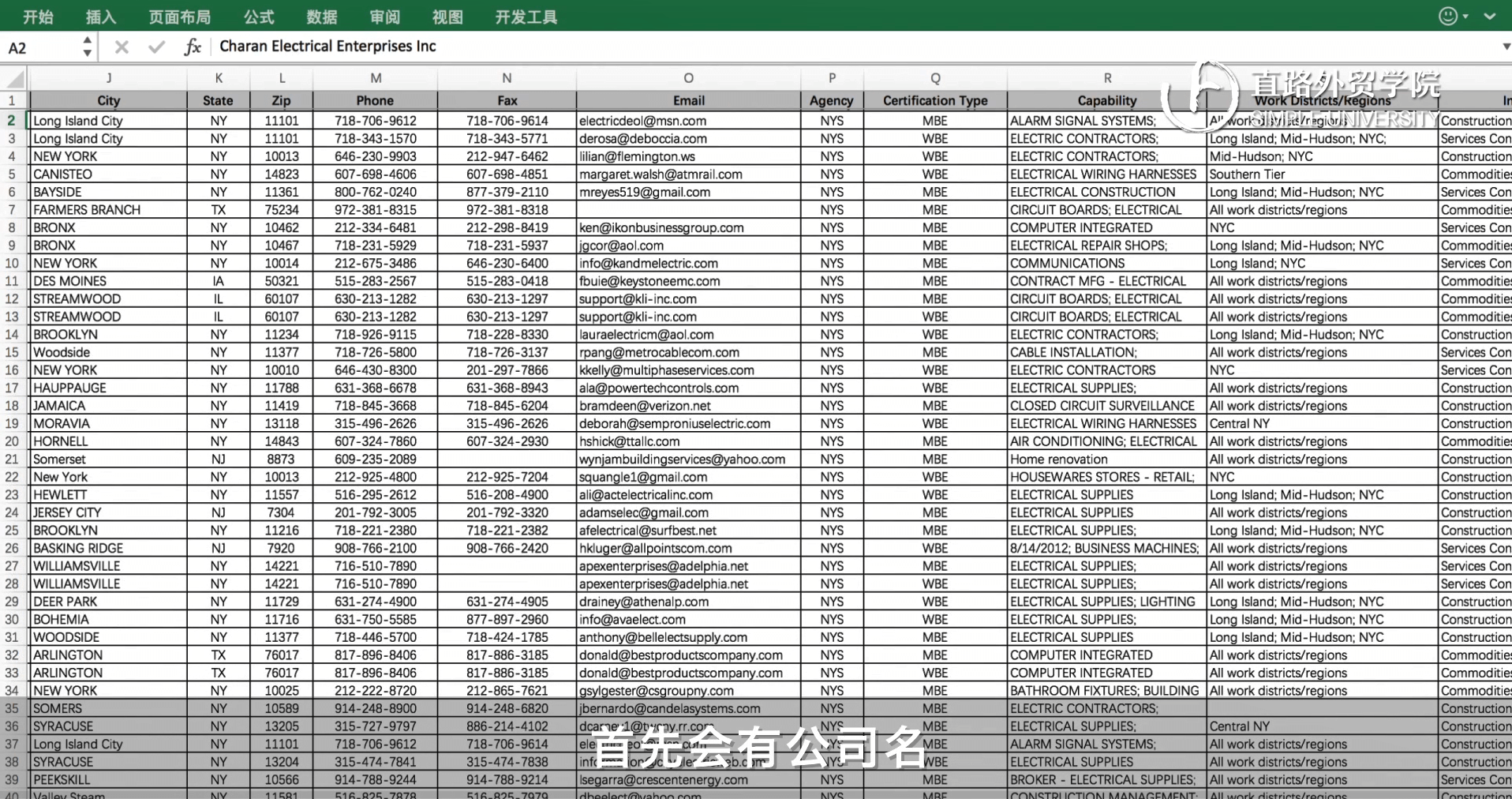
Task: Select column M header
Action: (376, 78)
